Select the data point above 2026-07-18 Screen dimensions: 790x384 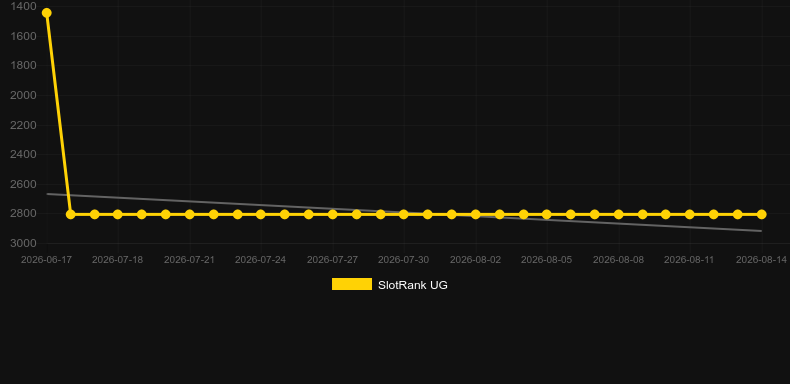pos(117,214)
